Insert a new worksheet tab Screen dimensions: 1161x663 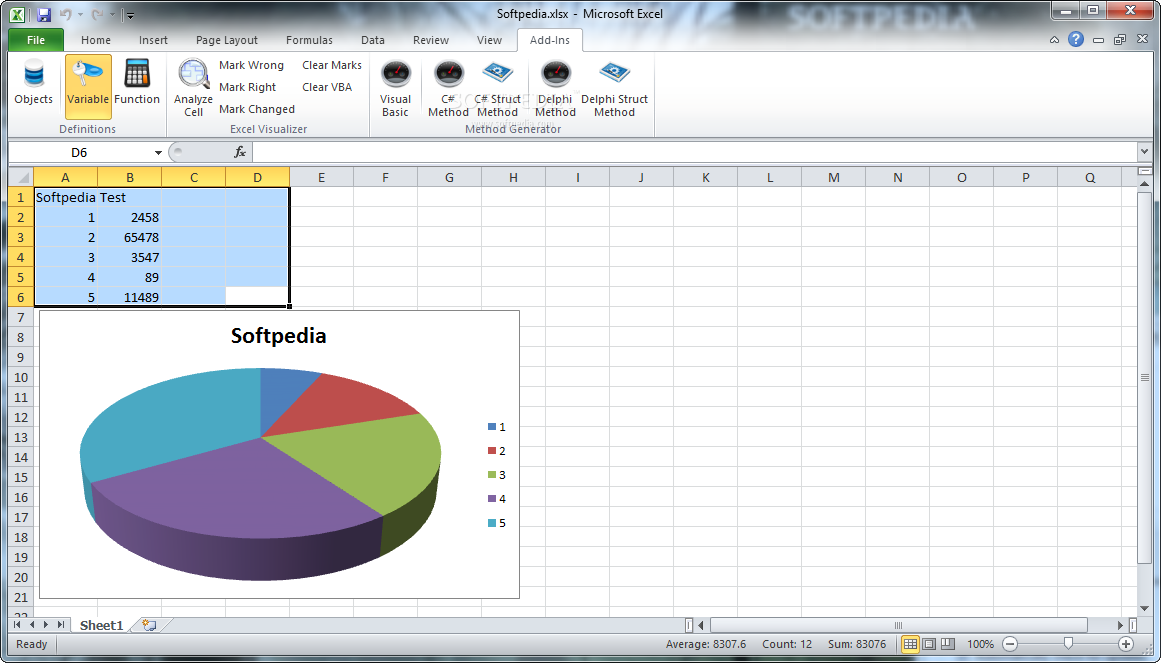(150, 625)
